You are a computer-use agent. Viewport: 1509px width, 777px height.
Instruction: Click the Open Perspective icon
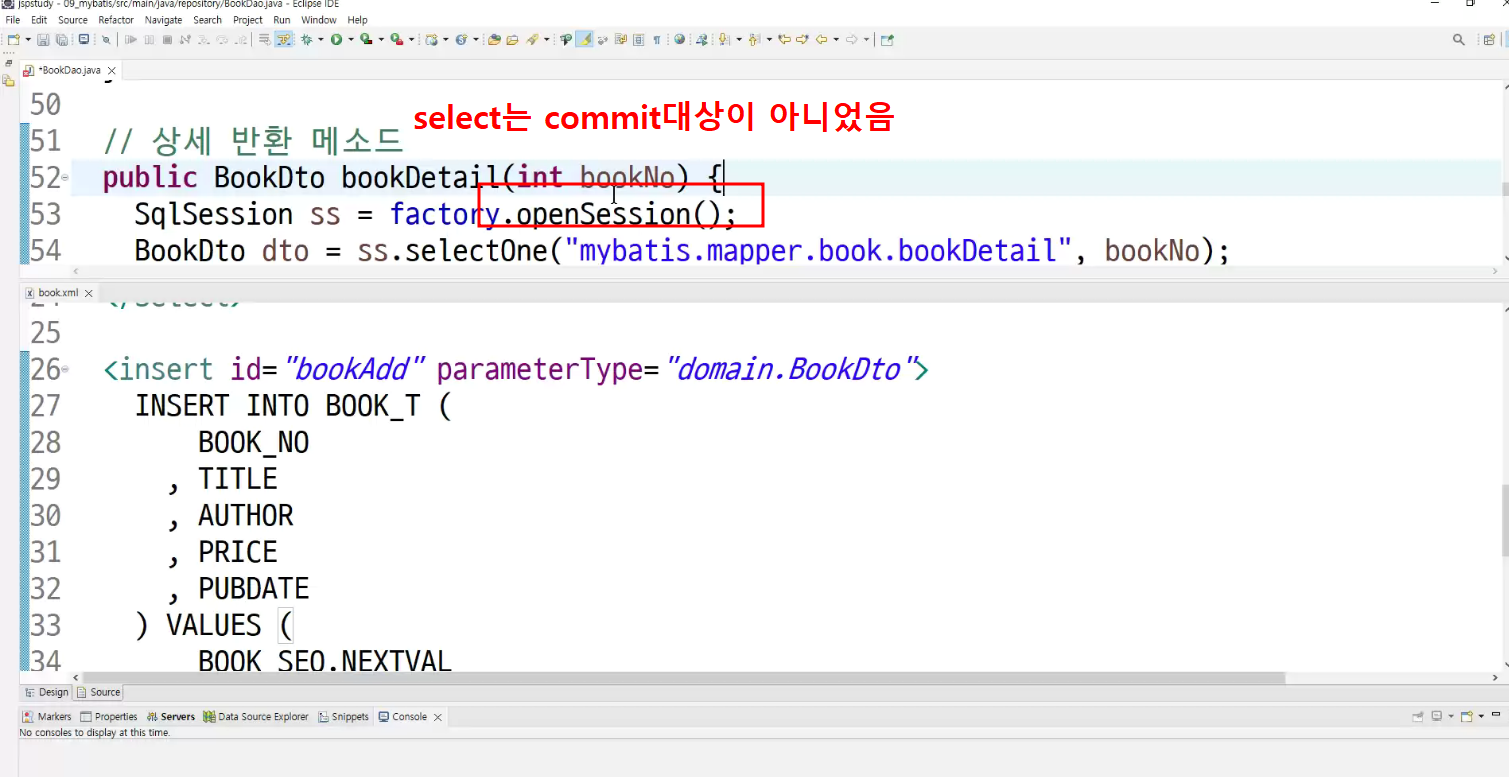click(1489, 40)
